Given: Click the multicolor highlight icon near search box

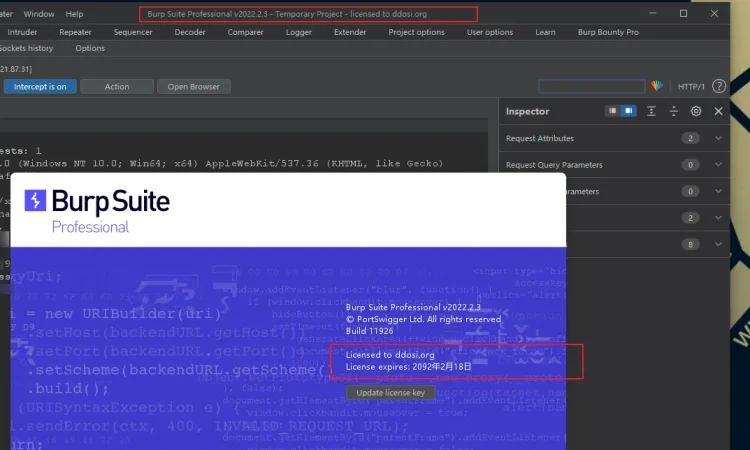Looking at the screenshot, I should tap(656, 86).
